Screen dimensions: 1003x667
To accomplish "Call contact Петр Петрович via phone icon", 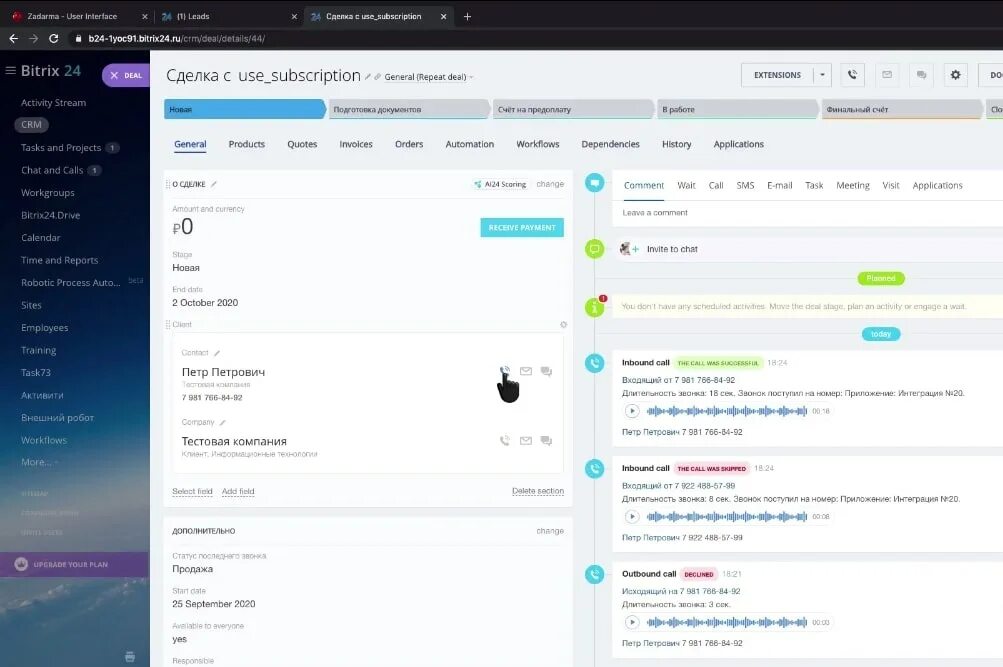I will [x=505, y=371].
